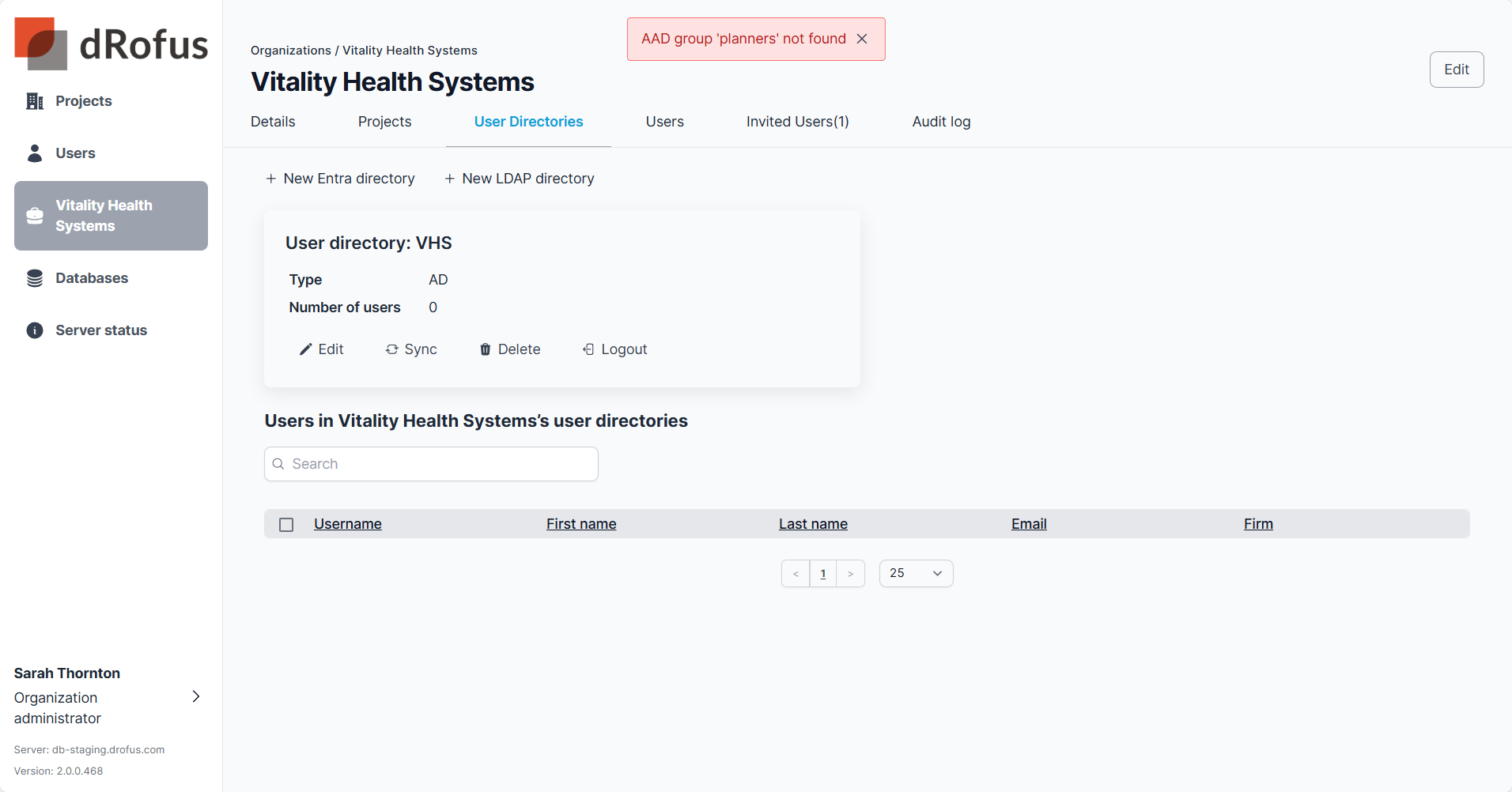Click the Sync icon for VHS directory
1512x792 pixels.
(x=391, y=349)
